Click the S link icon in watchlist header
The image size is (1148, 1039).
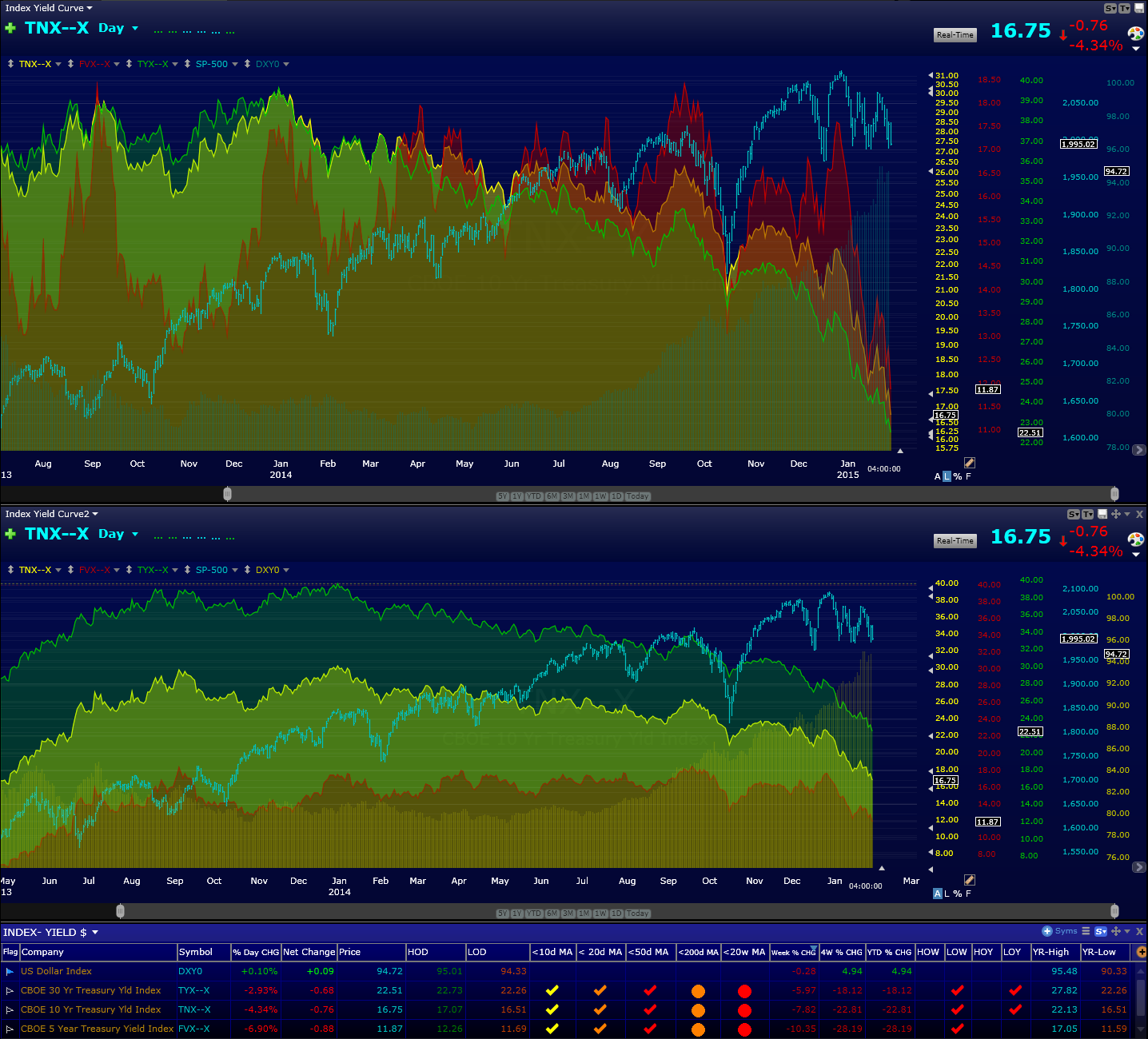click(1100, 931)
